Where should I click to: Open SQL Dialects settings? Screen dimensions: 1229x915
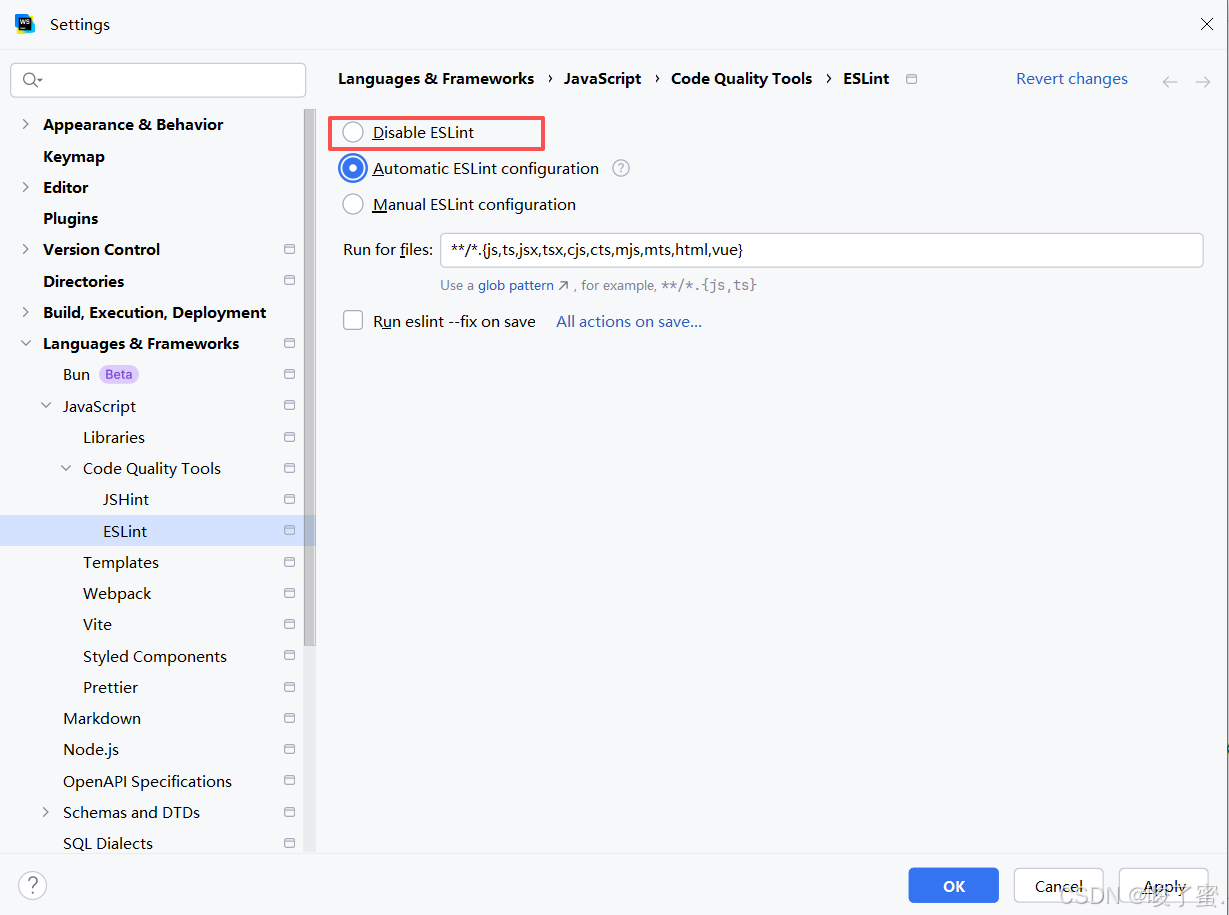(108, 843)
